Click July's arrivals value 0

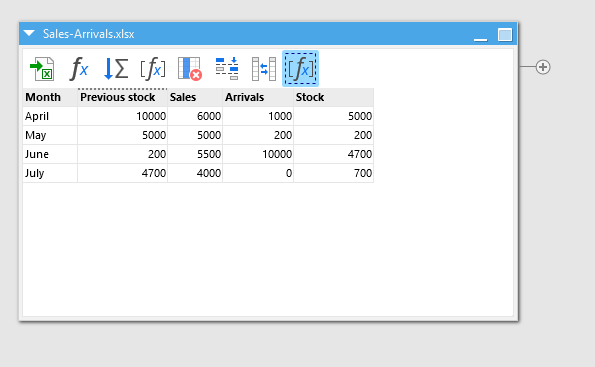[258, 173]
